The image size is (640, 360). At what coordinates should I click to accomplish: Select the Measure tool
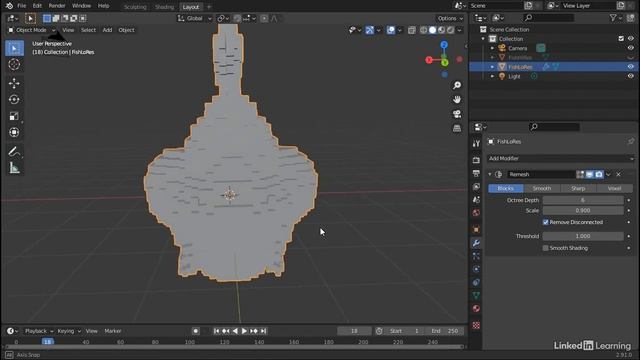[x=14, y=168]
